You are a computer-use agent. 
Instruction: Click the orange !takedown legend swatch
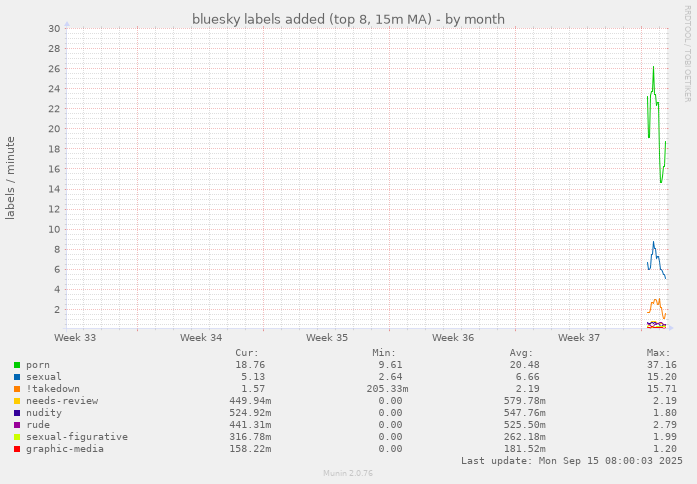point(17,389)
